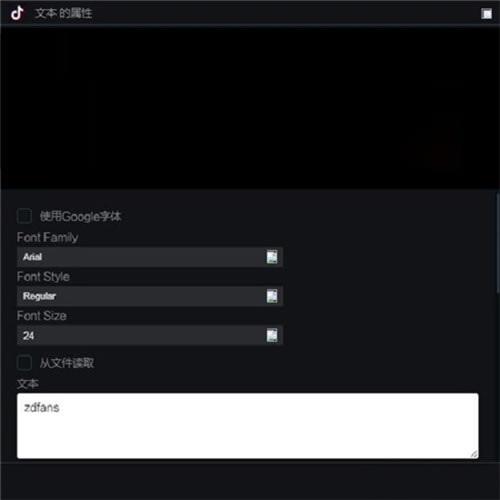Viewport: 500px width, 500px height.
Task: Click the icon inside the Font Style field
Action: pyautogui.click(x=272, y=296)
